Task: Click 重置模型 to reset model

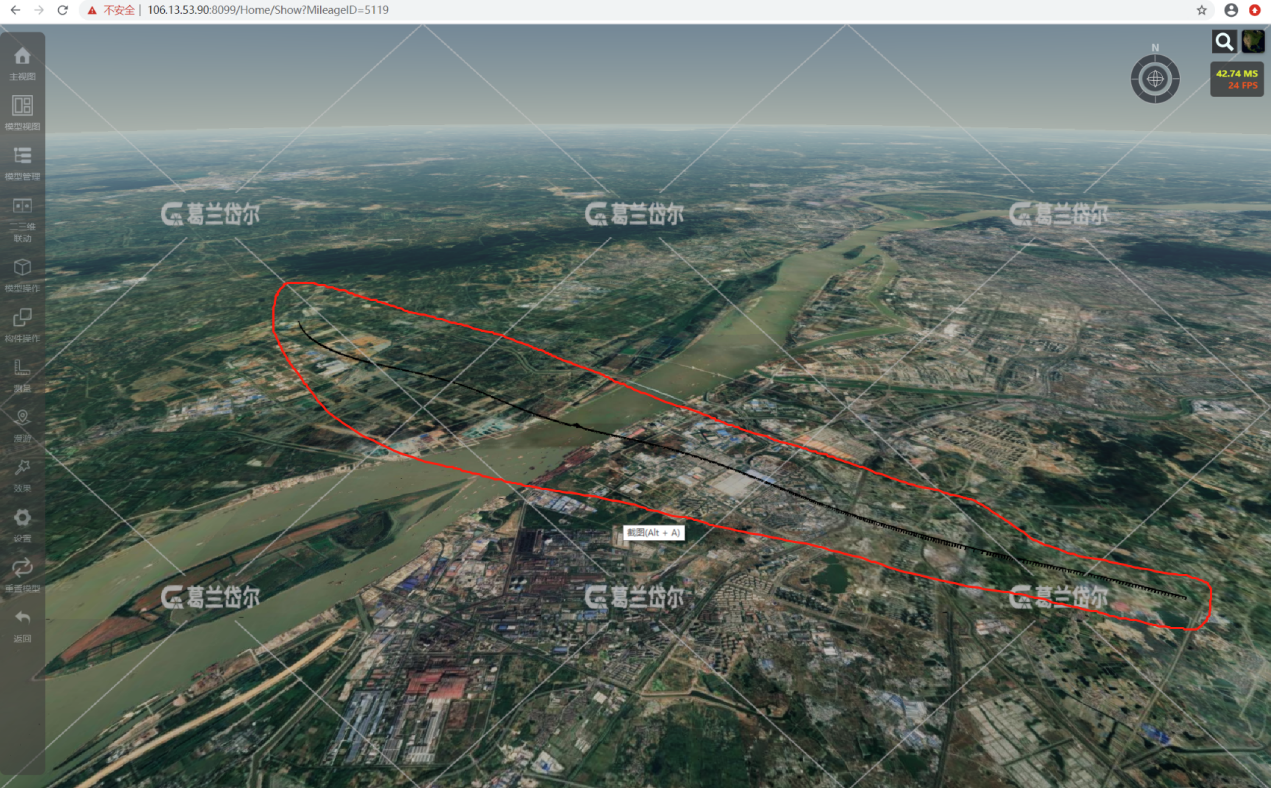Action: [x=22, y=568]
